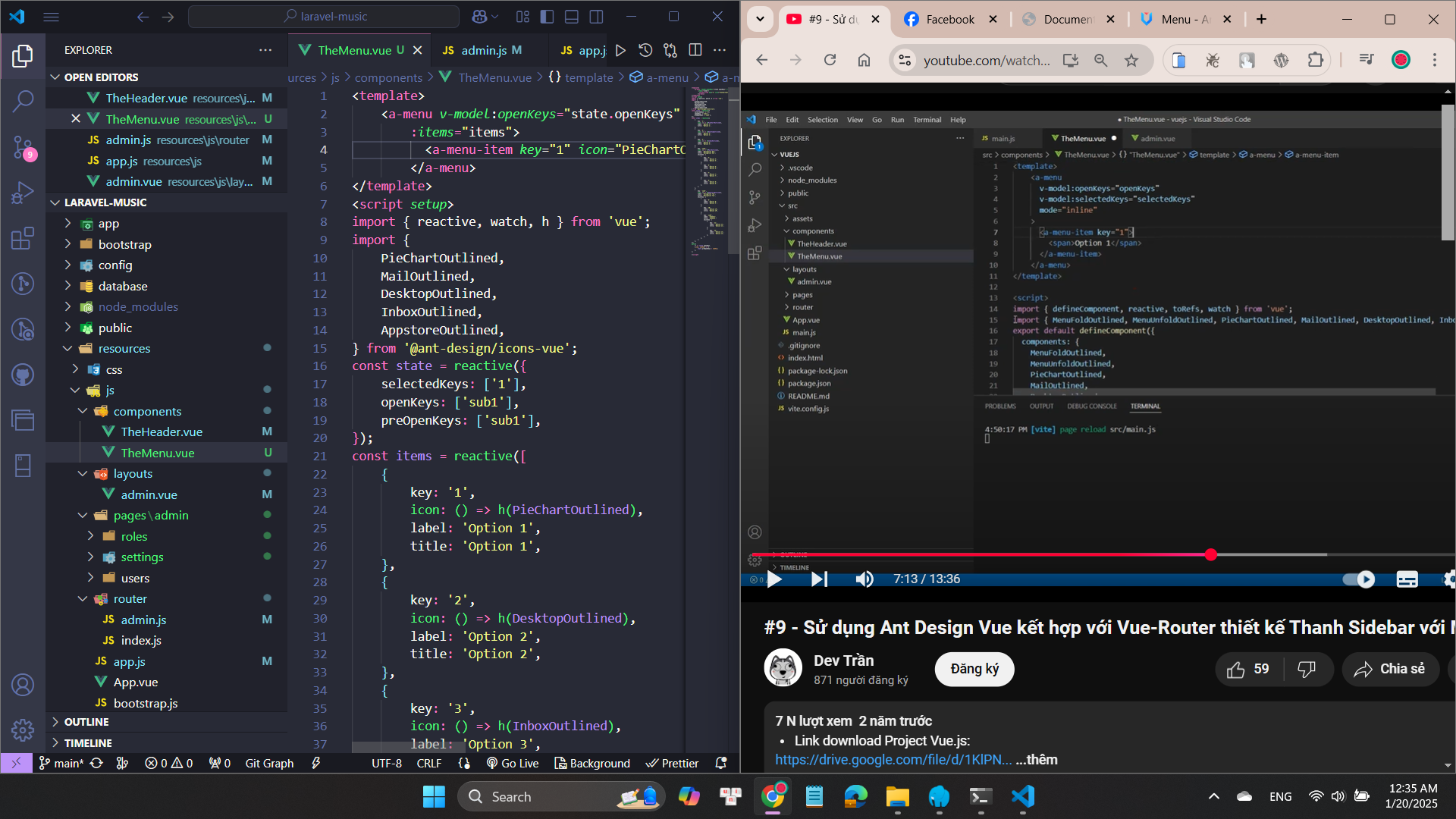Click the video progress bar scrubber
Image resolution: width=1456 pixels, height=819 pixels.
point(1210,555)
